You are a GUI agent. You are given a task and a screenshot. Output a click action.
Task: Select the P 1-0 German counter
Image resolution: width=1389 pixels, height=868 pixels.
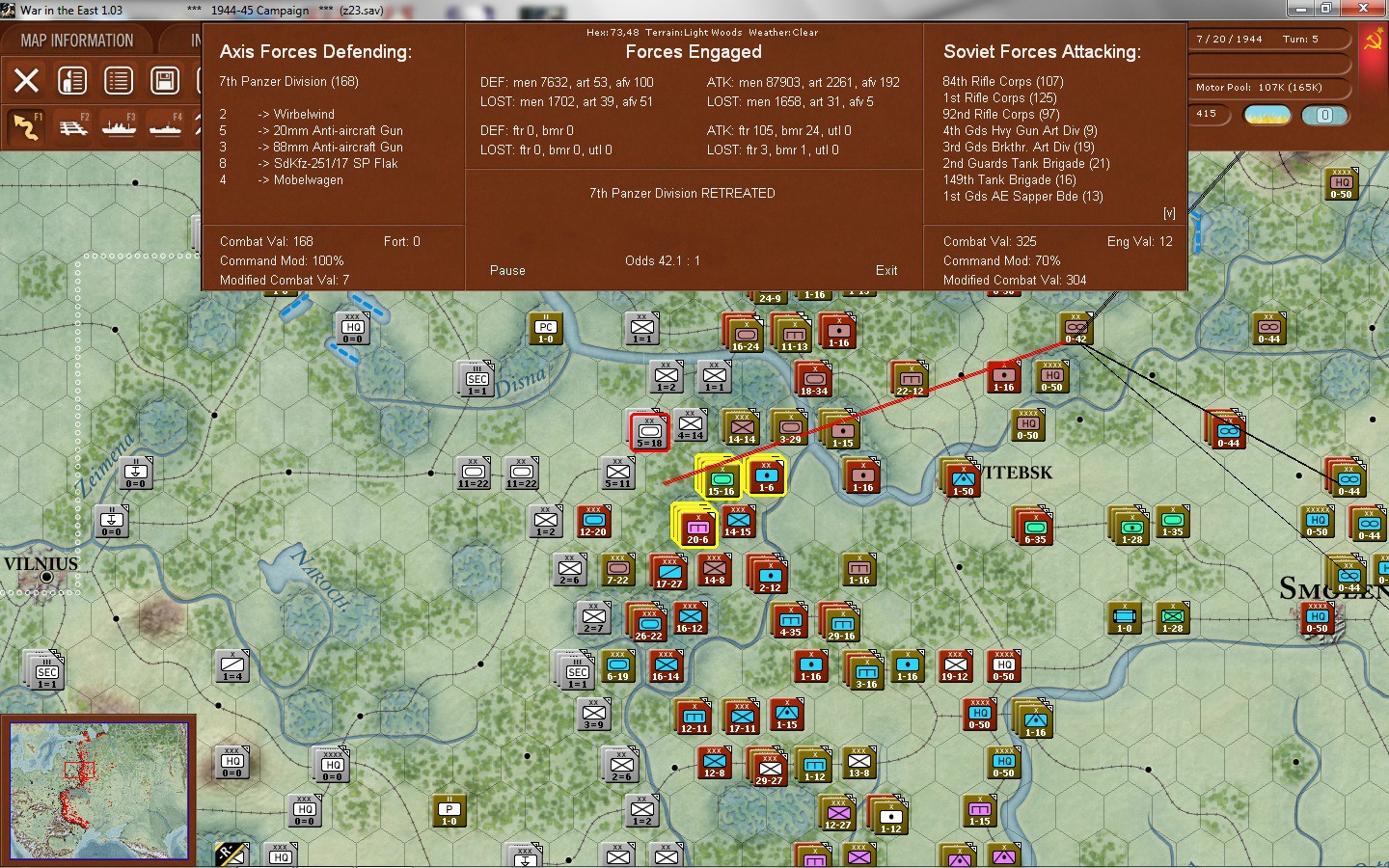tap(449, 809)
